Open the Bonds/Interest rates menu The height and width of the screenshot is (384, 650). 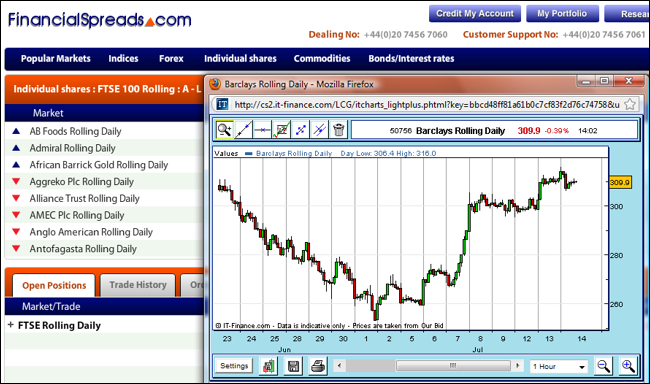point(411,58)
